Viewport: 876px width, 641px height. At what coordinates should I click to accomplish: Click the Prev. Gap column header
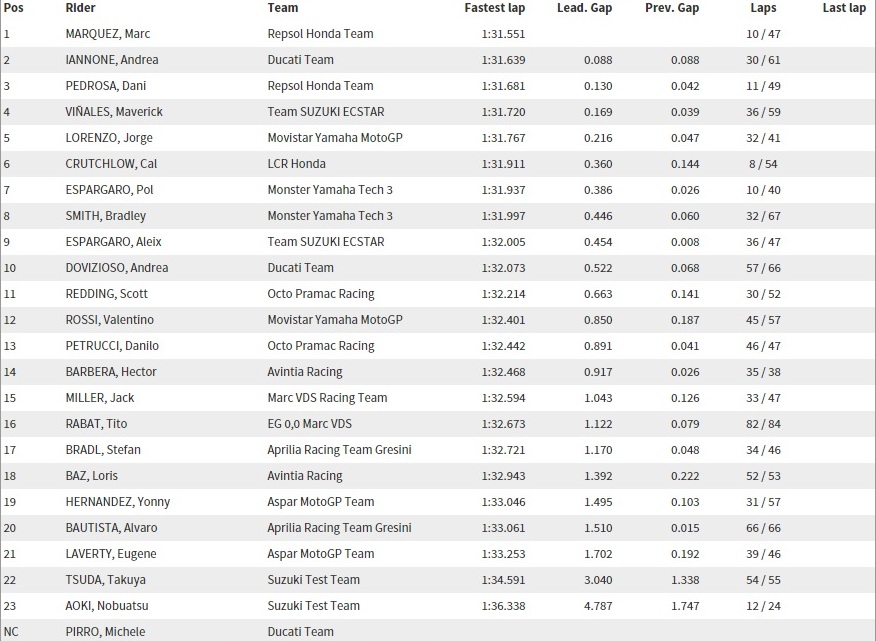pos(670,8)
